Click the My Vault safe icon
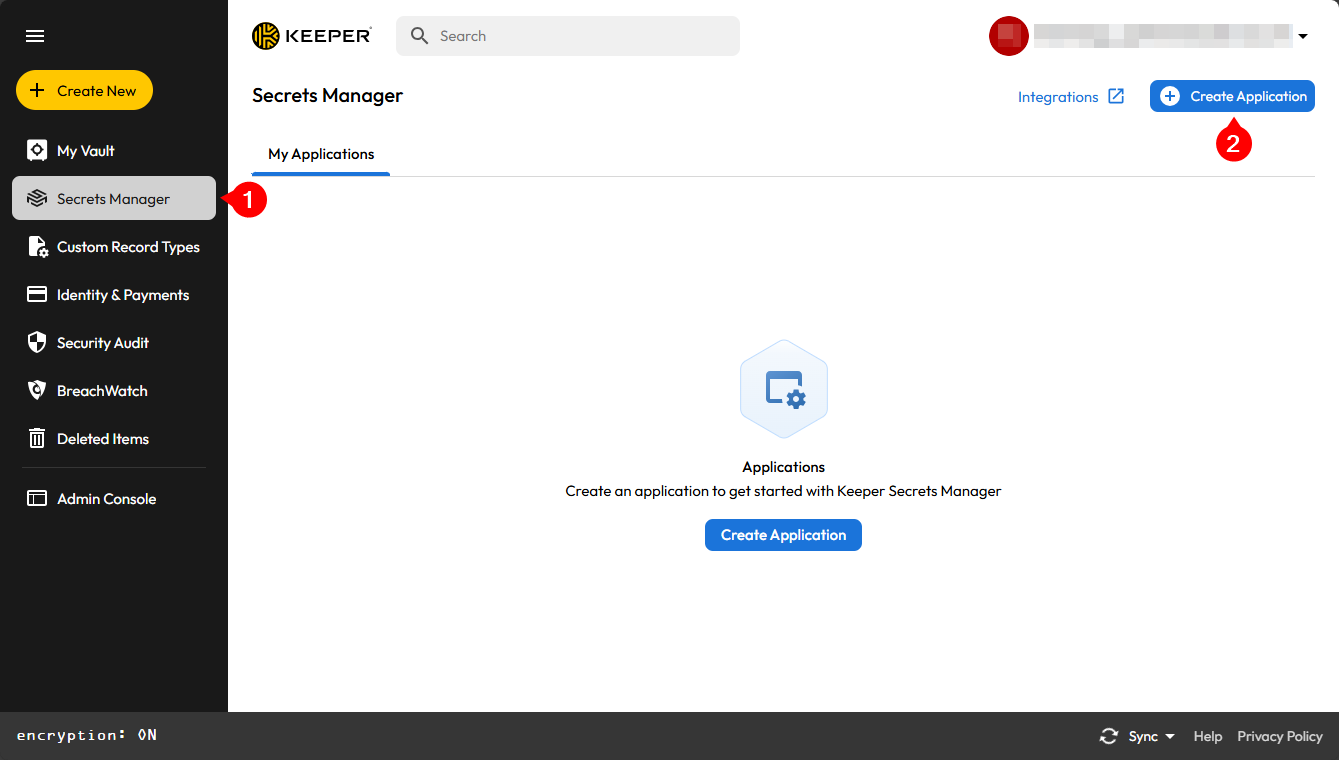 (x=37, y=151)
